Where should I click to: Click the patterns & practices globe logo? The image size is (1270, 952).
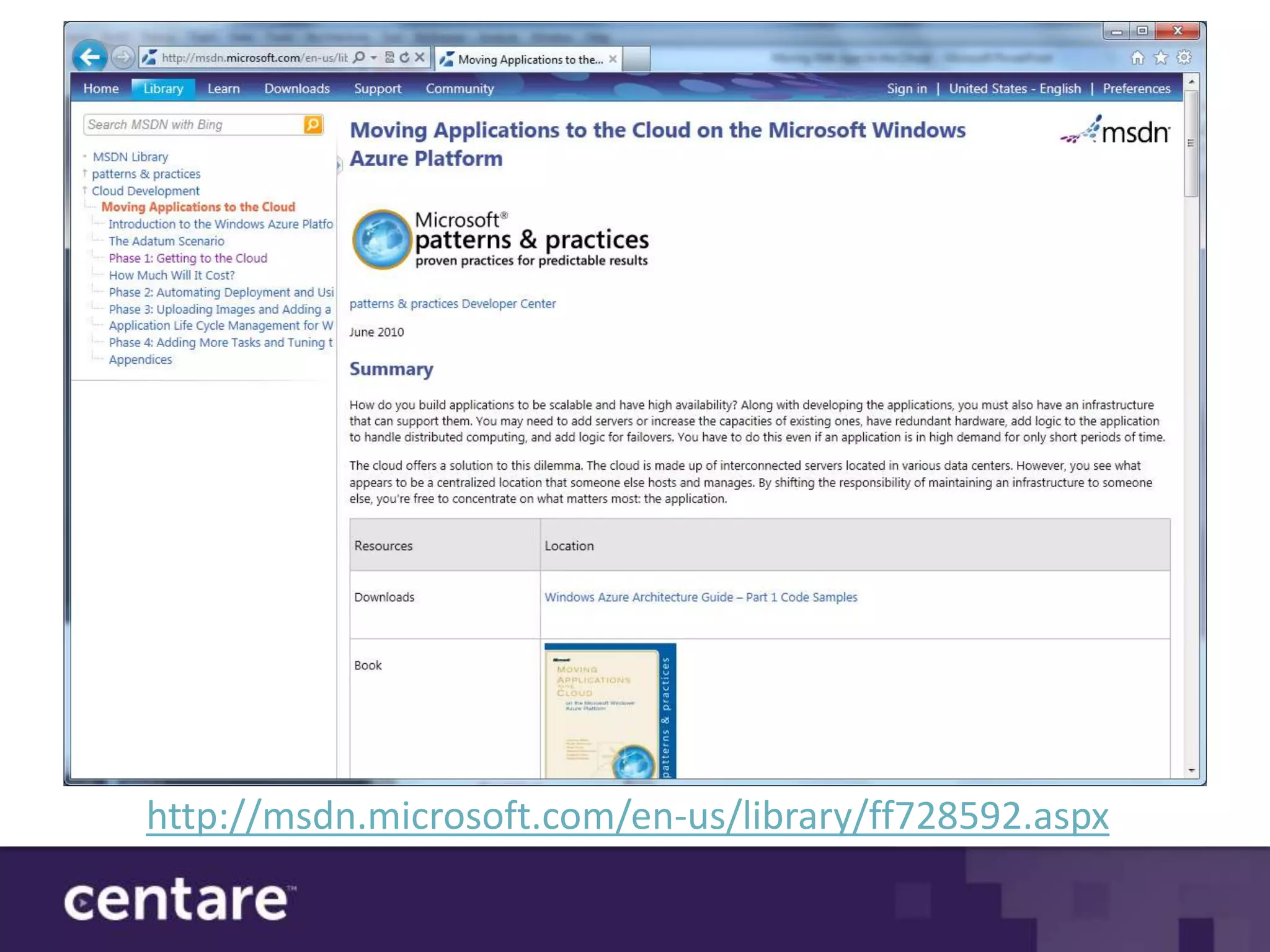coord(382,239)
